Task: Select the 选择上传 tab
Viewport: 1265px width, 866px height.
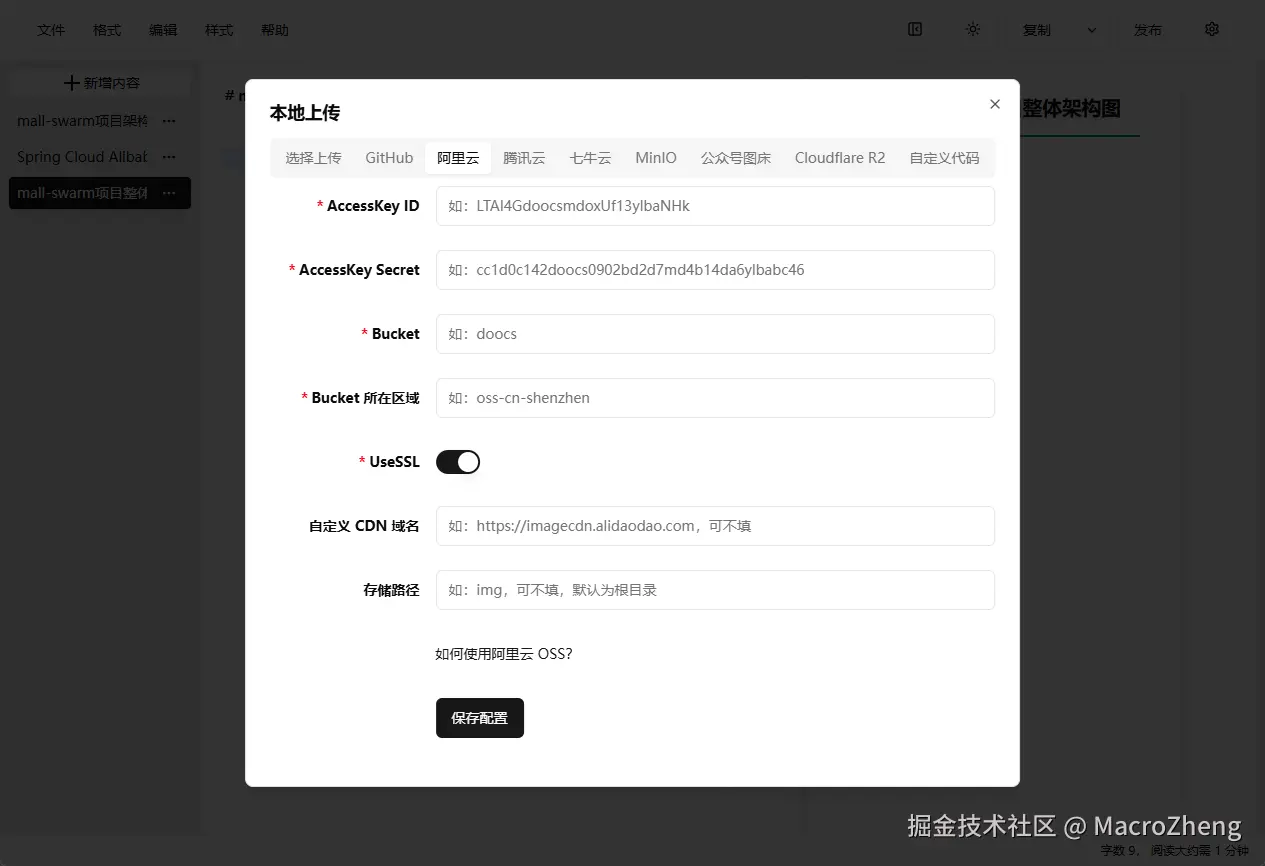Action: click(x=313, y=158)
